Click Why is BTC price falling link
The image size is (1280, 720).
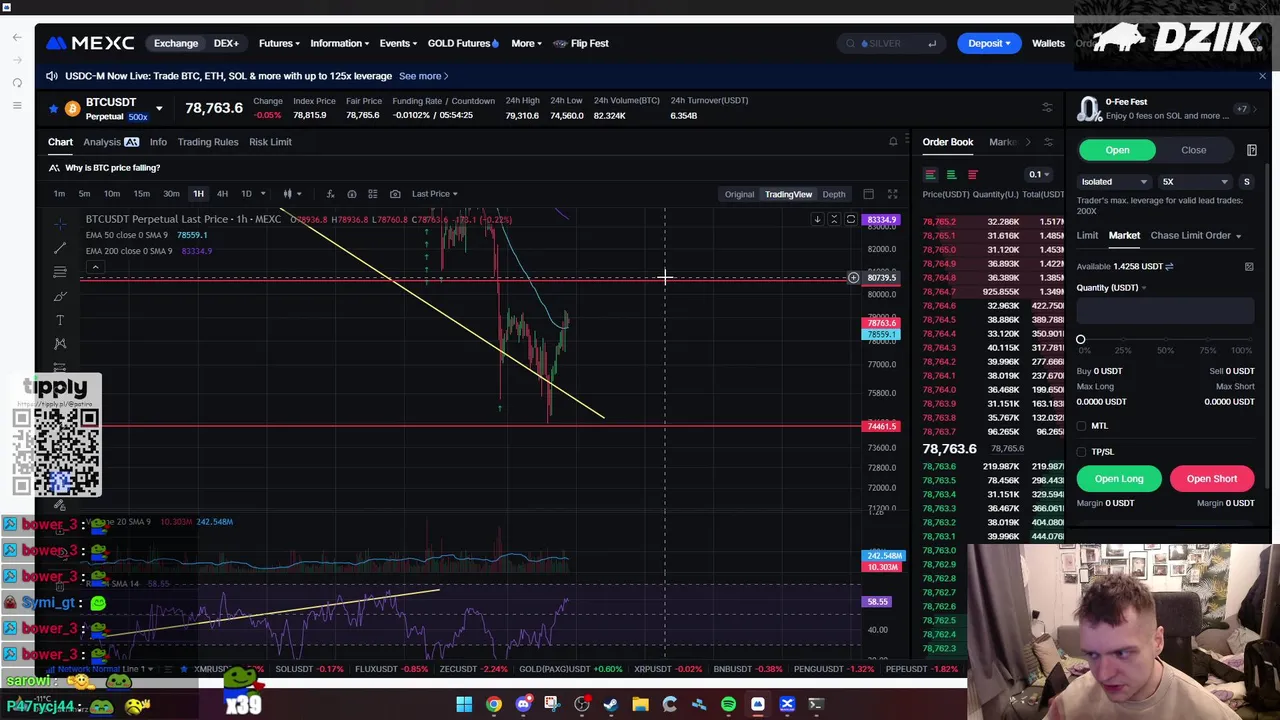(112, 168)
